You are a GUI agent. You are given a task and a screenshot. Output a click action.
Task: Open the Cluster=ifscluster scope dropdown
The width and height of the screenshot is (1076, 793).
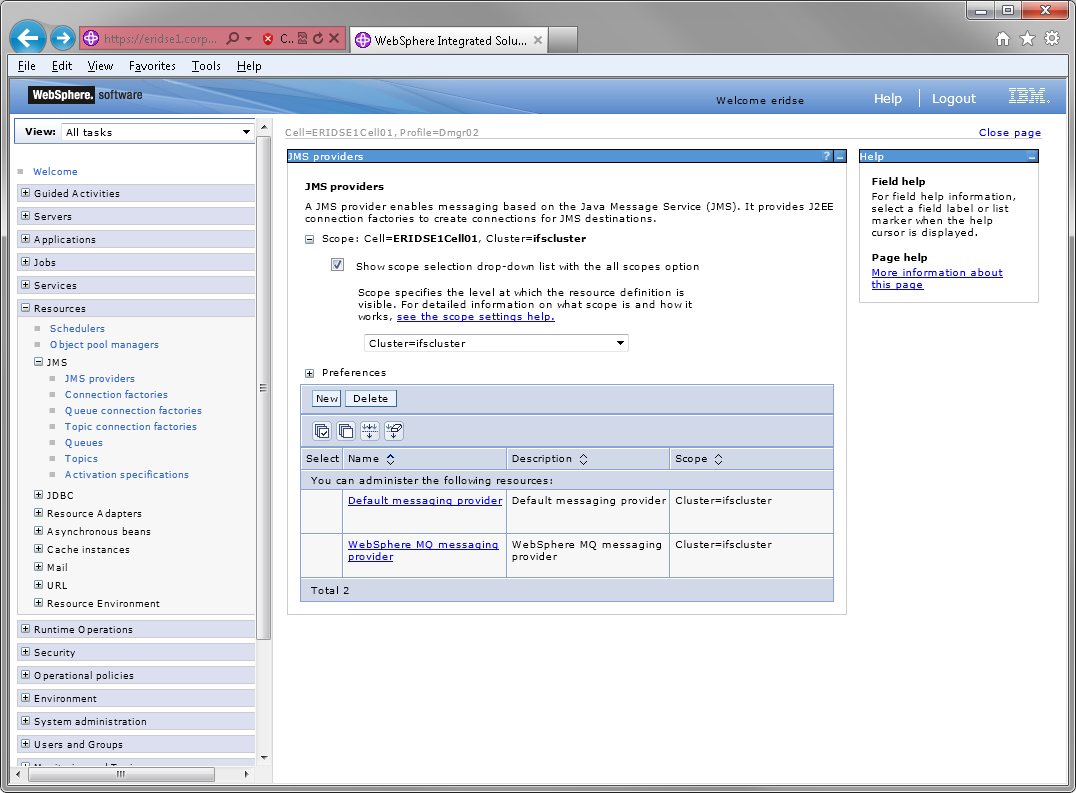tap(496, 343)
